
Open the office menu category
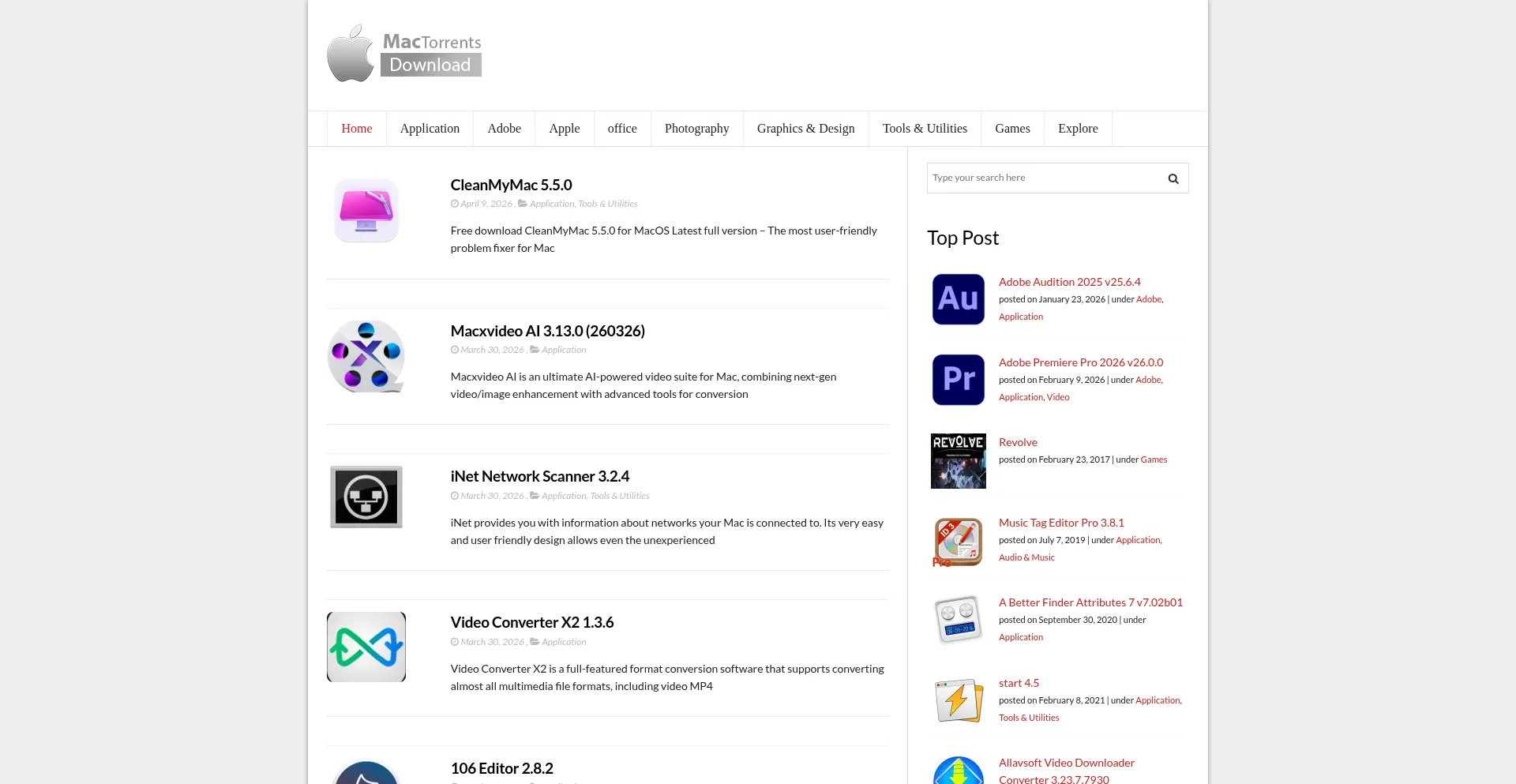coord(622,129)
